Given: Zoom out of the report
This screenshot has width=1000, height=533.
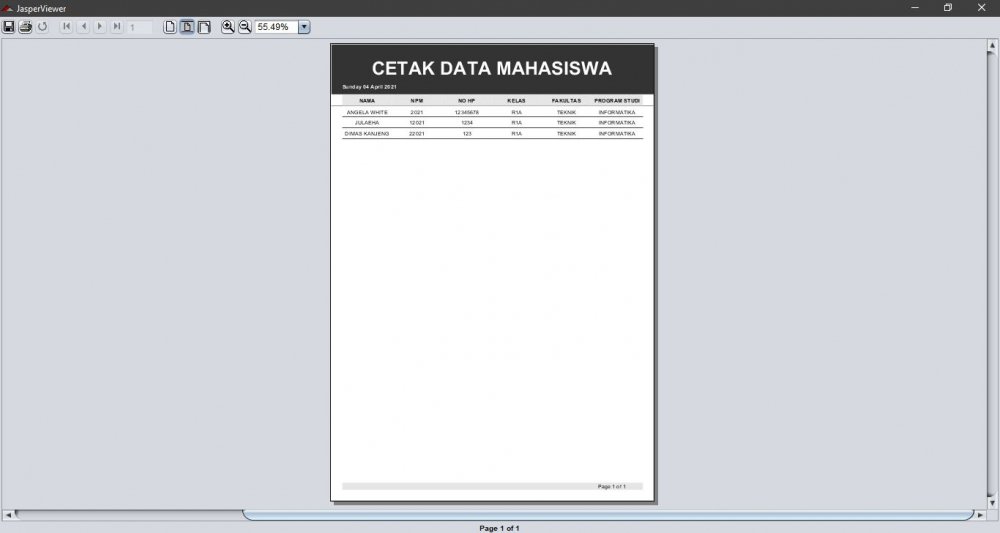Looking at the screenshot, I should [x=245, y=27].
